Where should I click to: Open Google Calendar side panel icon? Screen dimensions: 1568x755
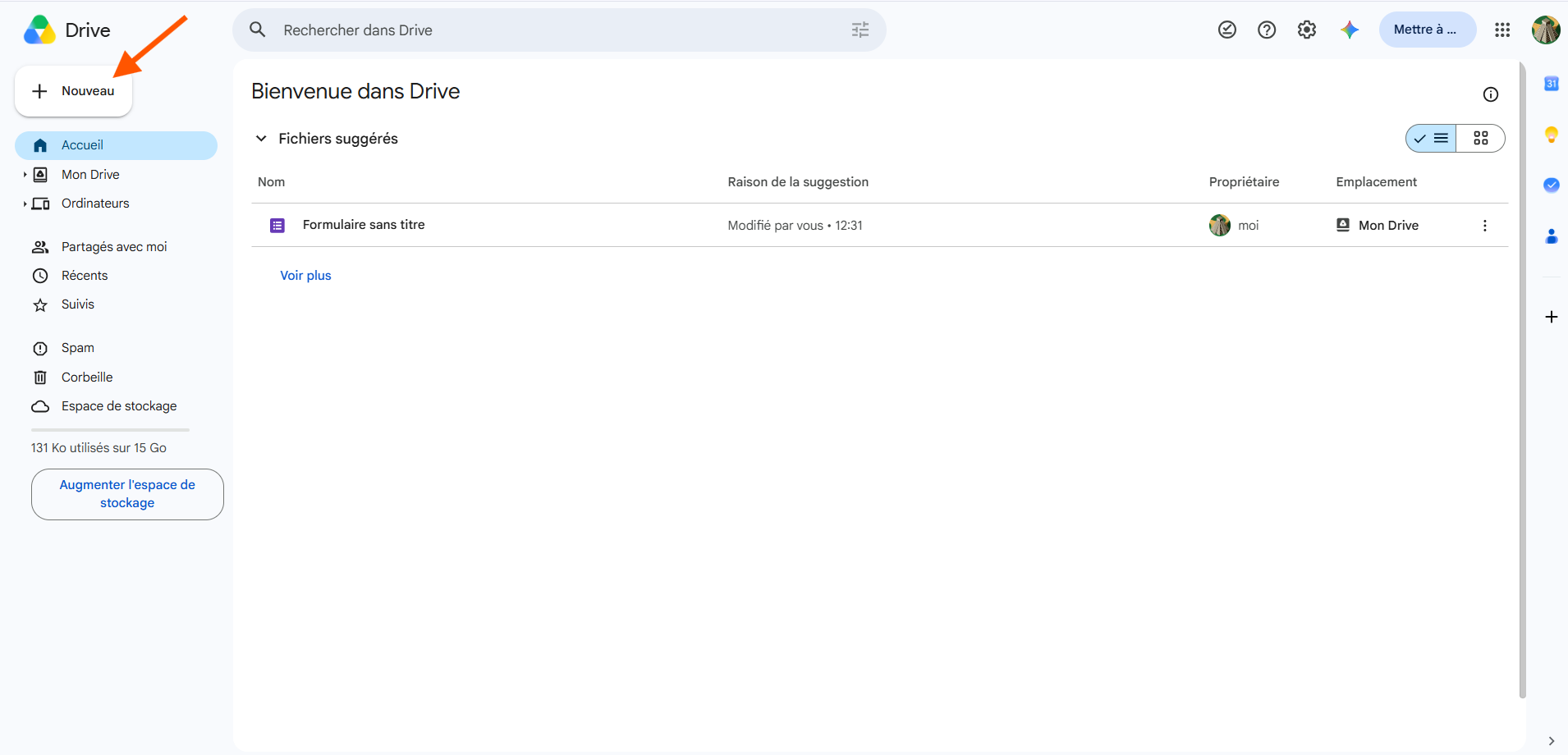click(1552, 84)
